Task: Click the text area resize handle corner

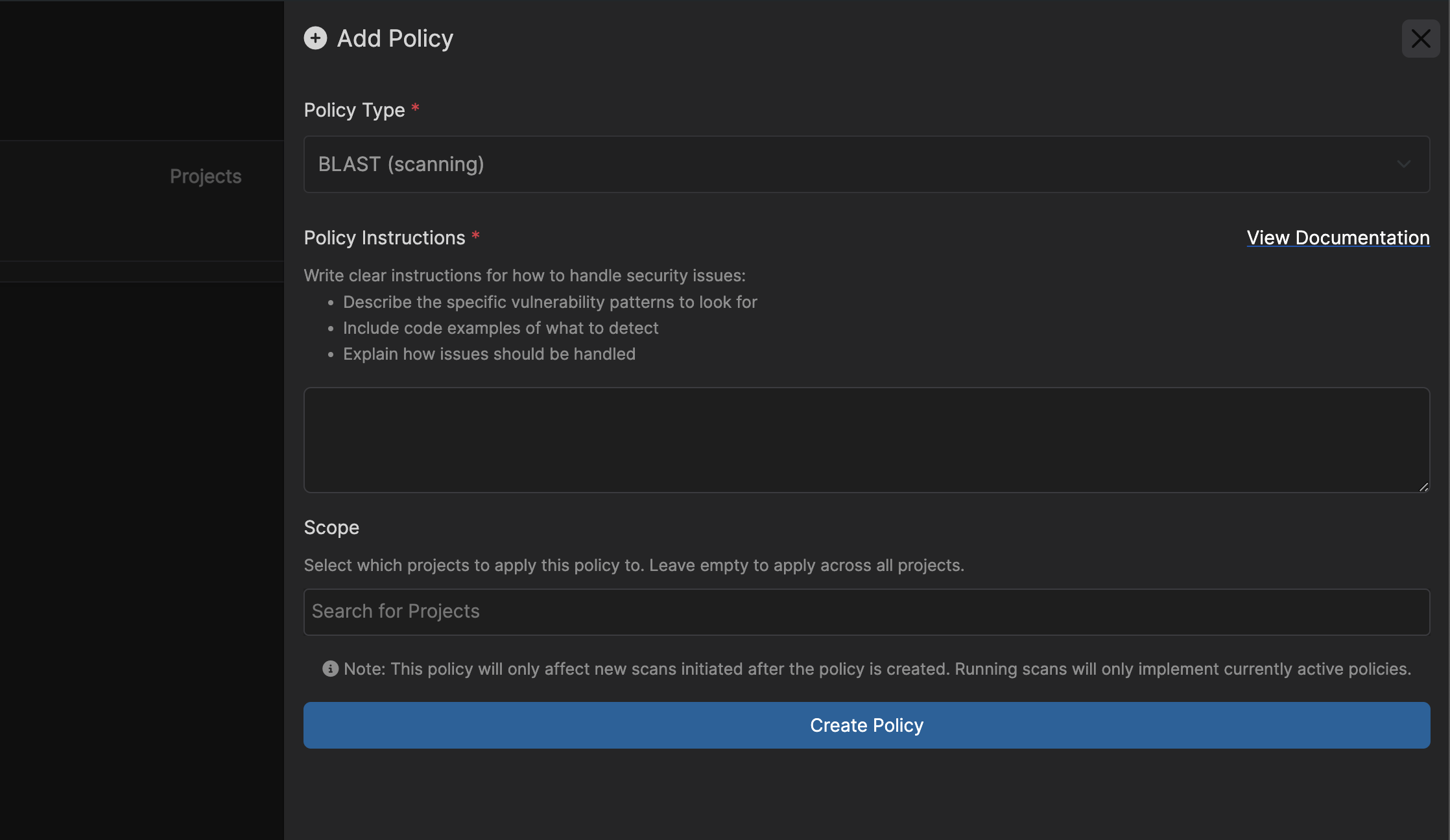Action: coord(1423,487)
